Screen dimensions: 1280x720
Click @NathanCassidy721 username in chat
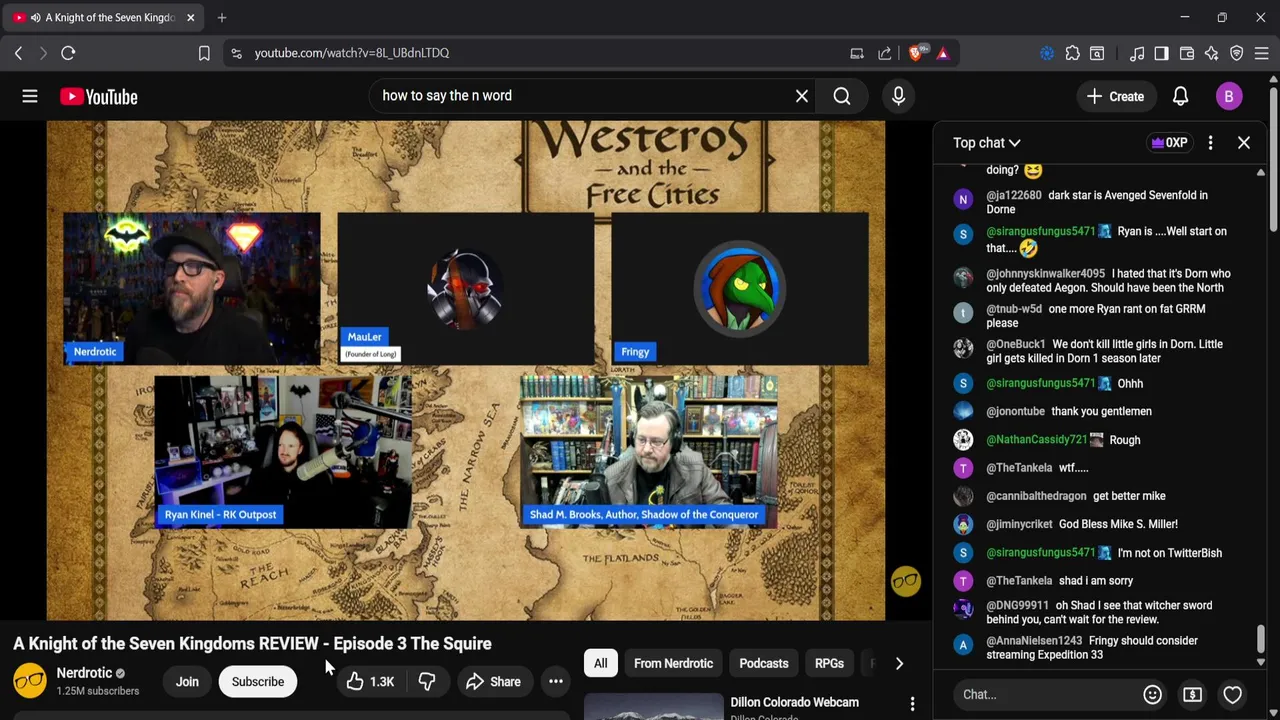pos(1037,440)
